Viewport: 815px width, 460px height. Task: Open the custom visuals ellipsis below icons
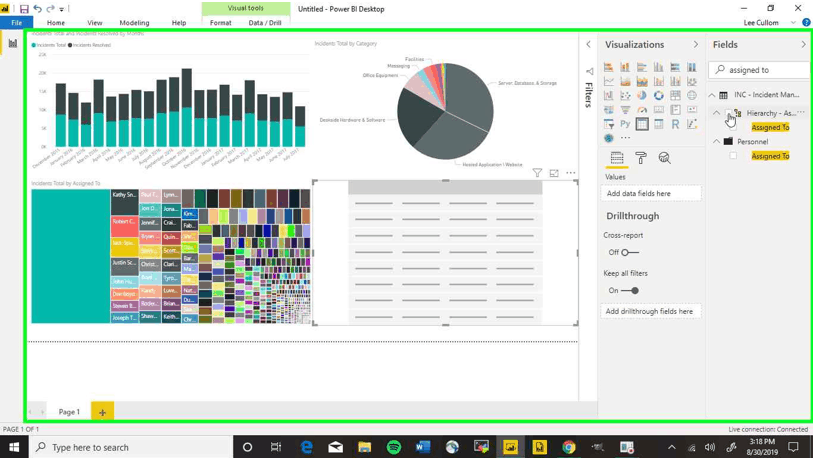click(625, 138)
